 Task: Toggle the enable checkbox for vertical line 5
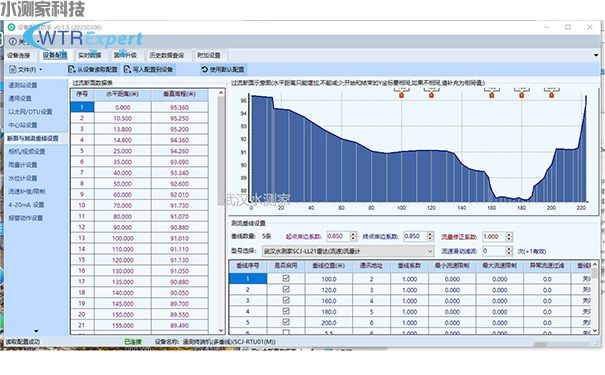(x=286, y=321)
